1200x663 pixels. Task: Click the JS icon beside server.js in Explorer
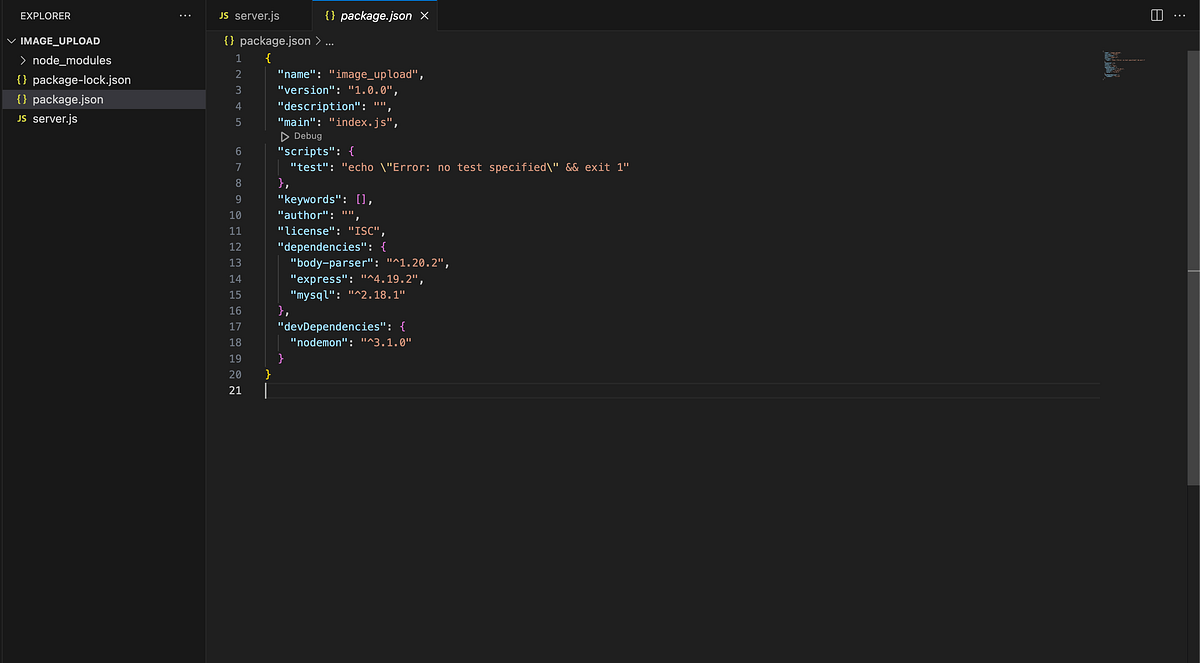[x=22, y=118]
